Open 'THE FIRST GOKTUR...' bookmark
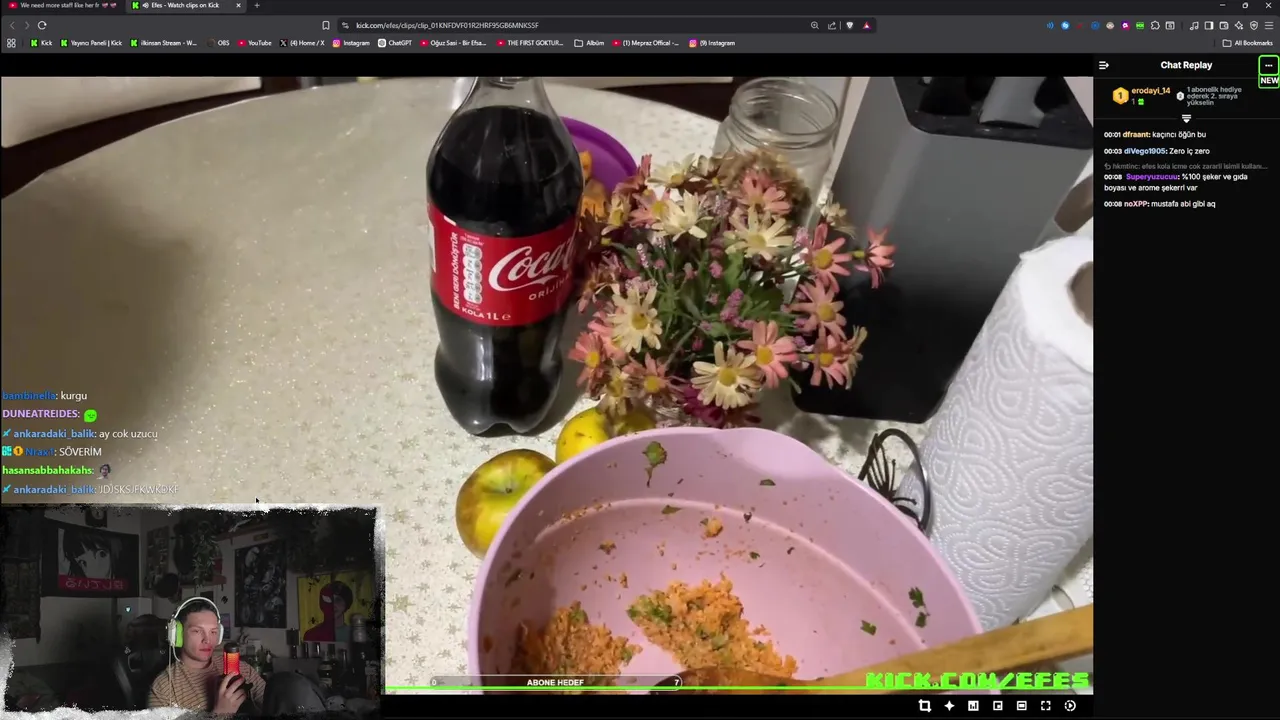Viewport: 1280px width, 720px height. tap(530, 43)
